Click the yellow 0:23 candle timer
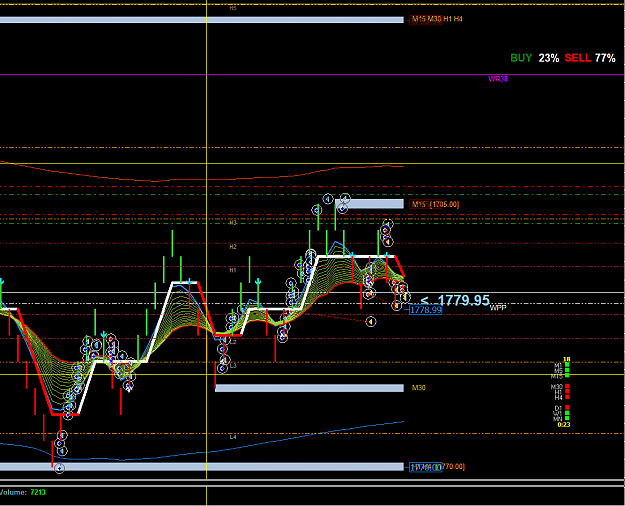 (x=564, y=425)
